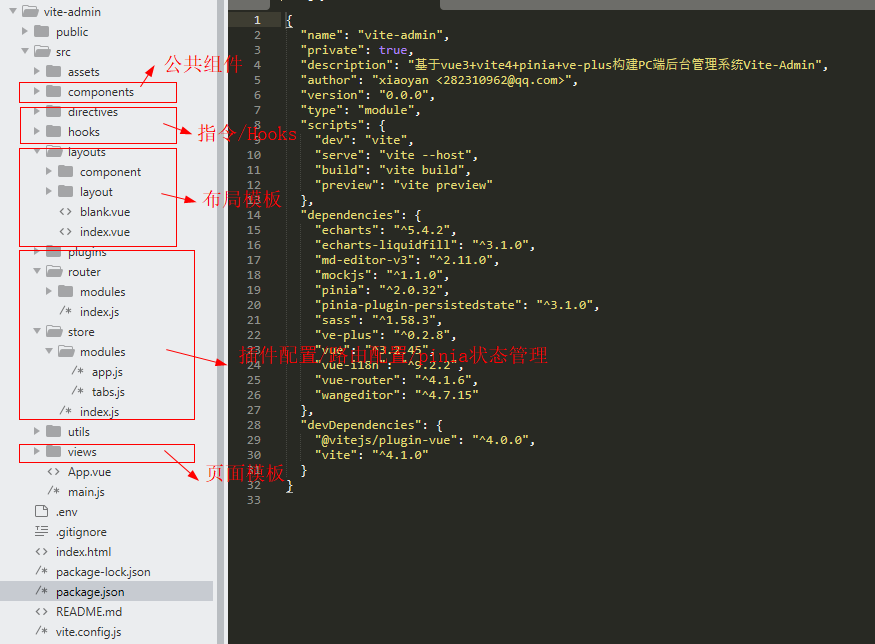Select the views folder label

point(82,452)
